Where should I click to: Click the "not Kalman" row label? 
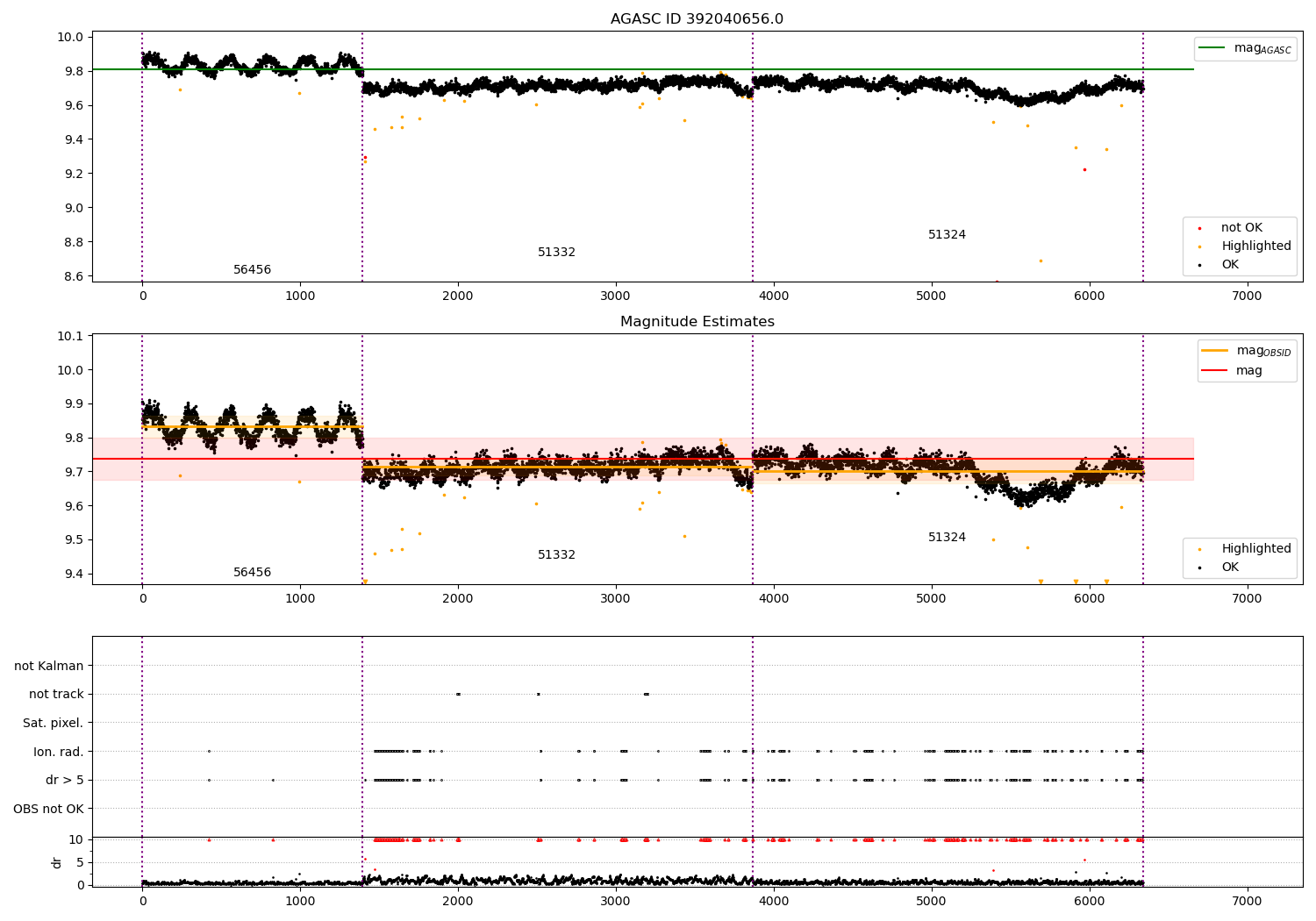click(49, 666)
